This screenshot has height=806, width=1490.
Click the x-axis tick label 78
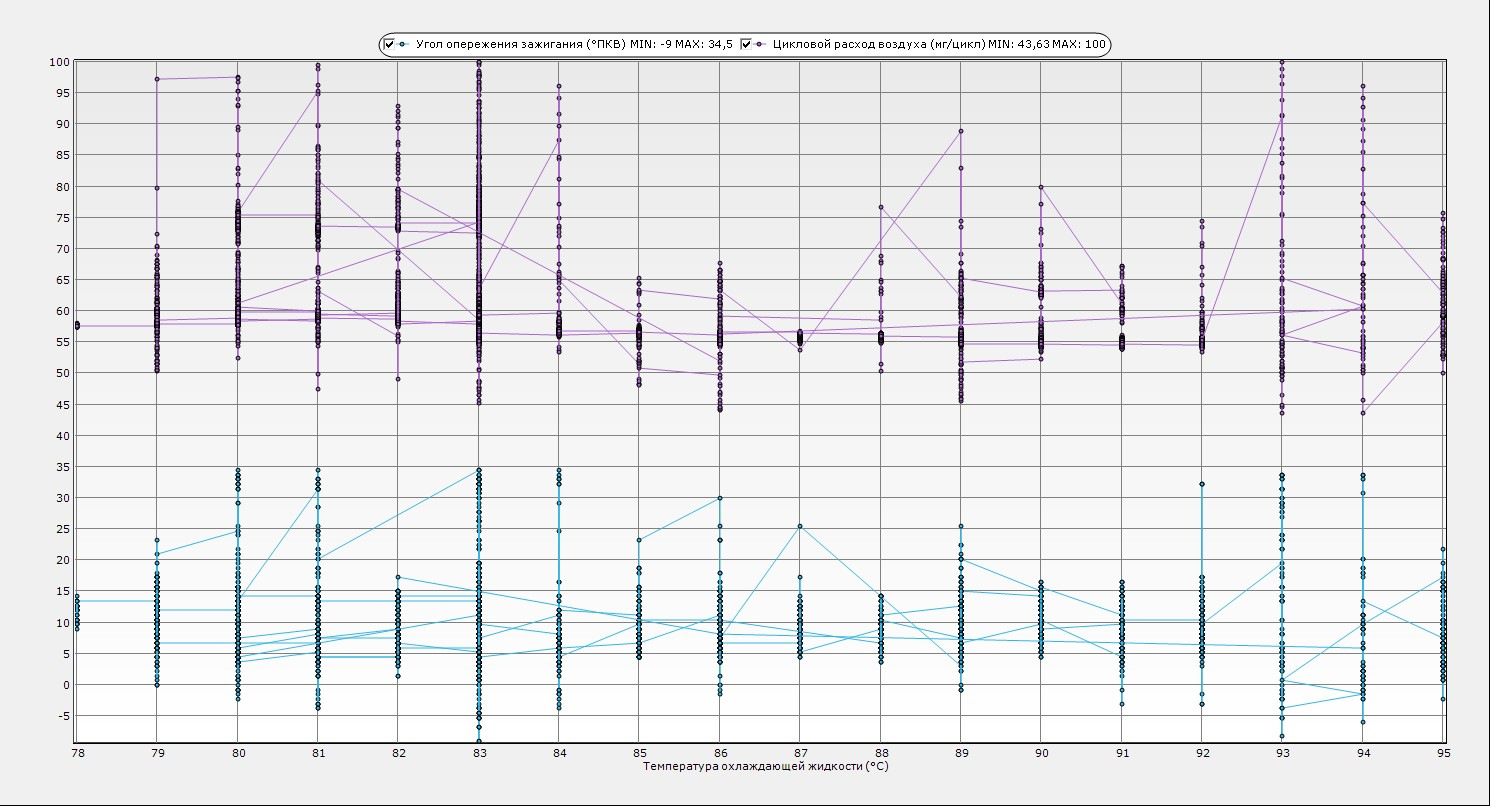pyautogui.click(x=77, y=751)
